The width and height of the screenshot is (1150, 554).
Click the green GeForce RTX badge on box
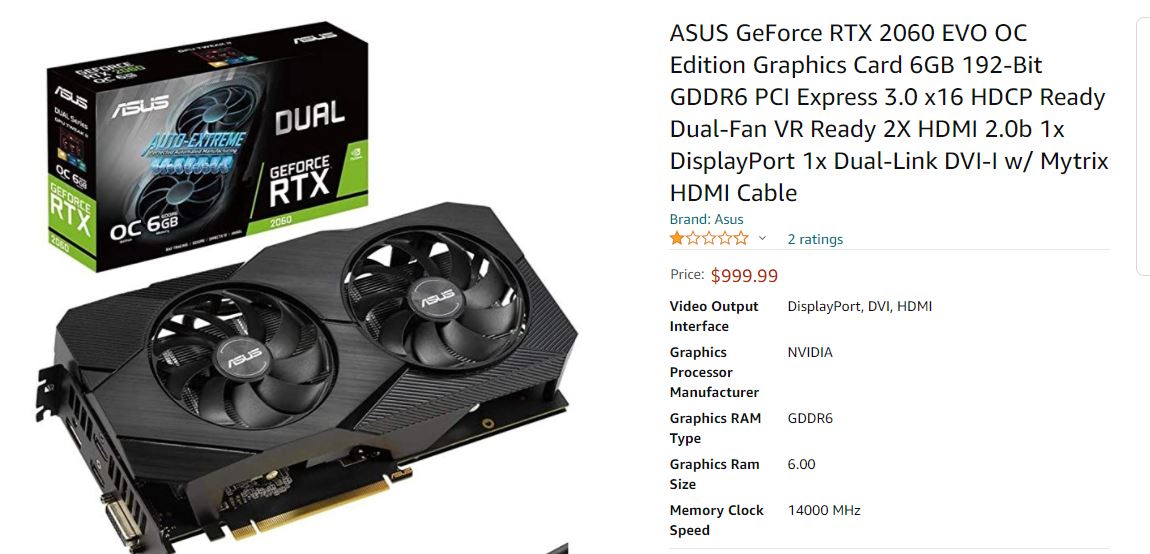[x=307, y=183]
